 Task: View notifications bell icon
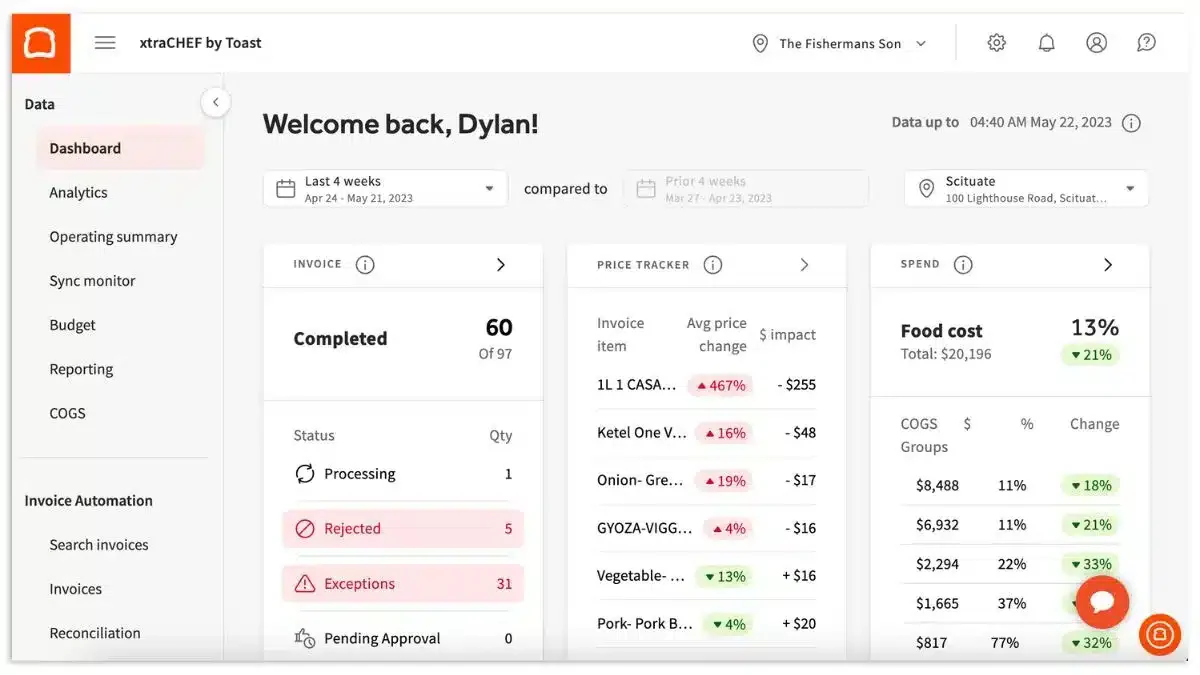[1046, 43]
